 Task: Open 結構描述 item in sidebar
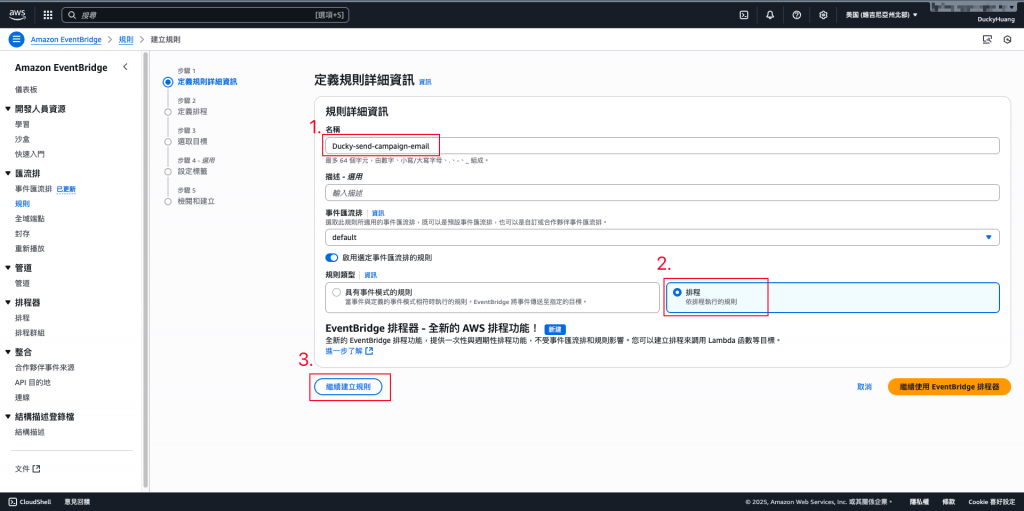30,432
